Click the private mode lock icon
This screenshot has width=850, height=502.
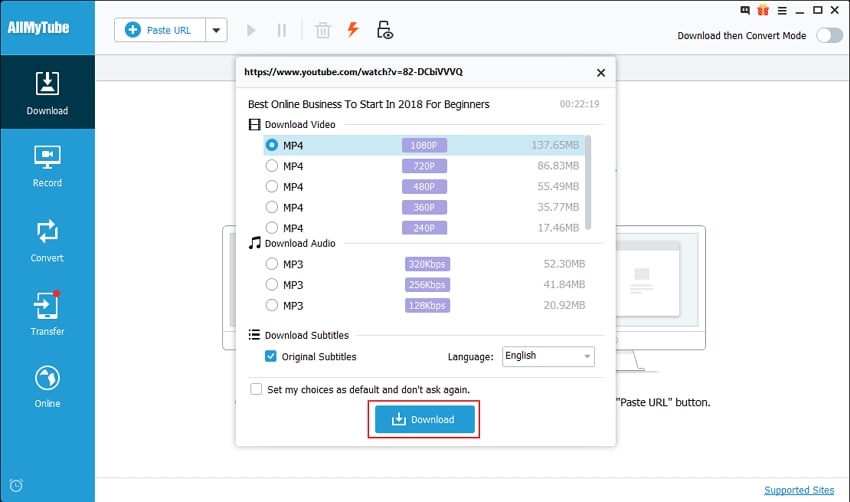(x=384, y=30)
